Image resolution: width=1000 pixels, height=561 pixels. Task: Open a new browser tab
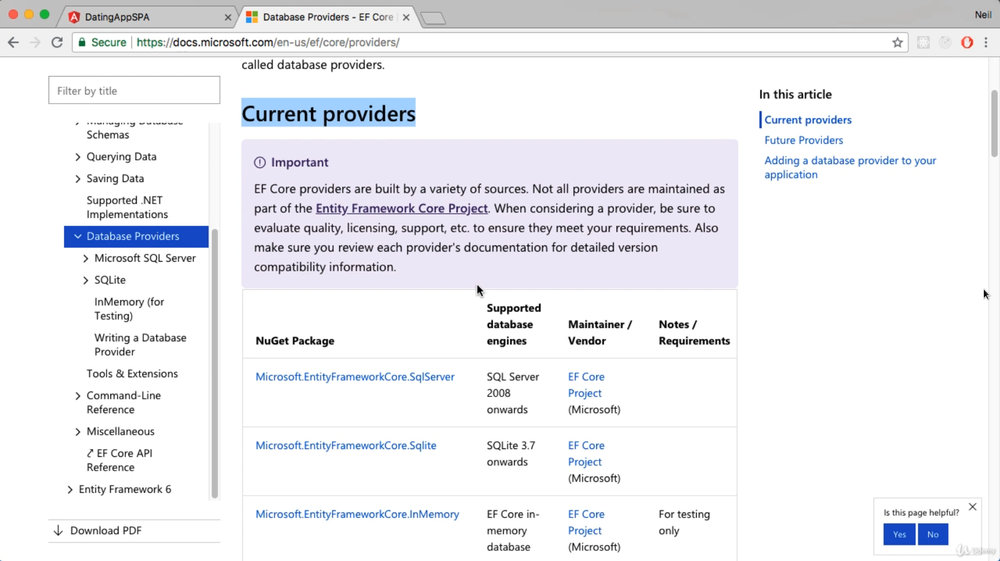point(434,18)
